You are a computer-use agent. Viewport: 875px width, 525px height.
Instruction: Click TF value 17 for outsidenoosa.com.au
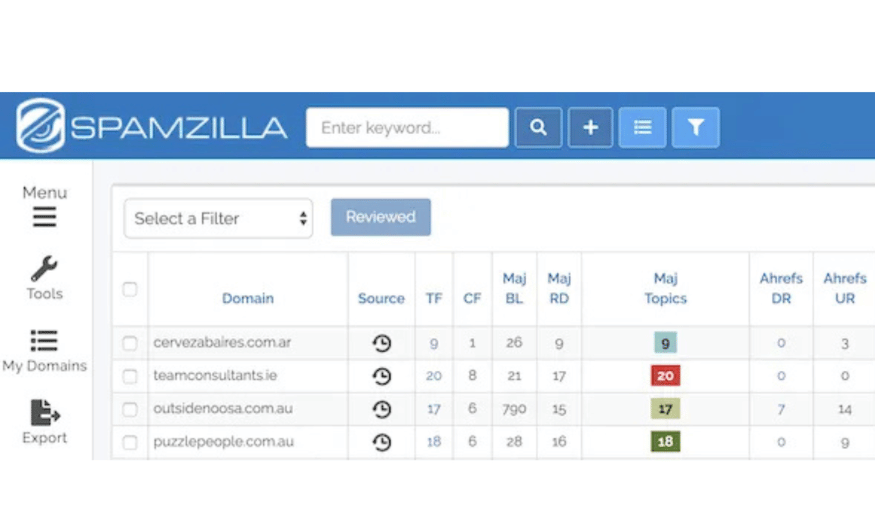pos(434,409)
